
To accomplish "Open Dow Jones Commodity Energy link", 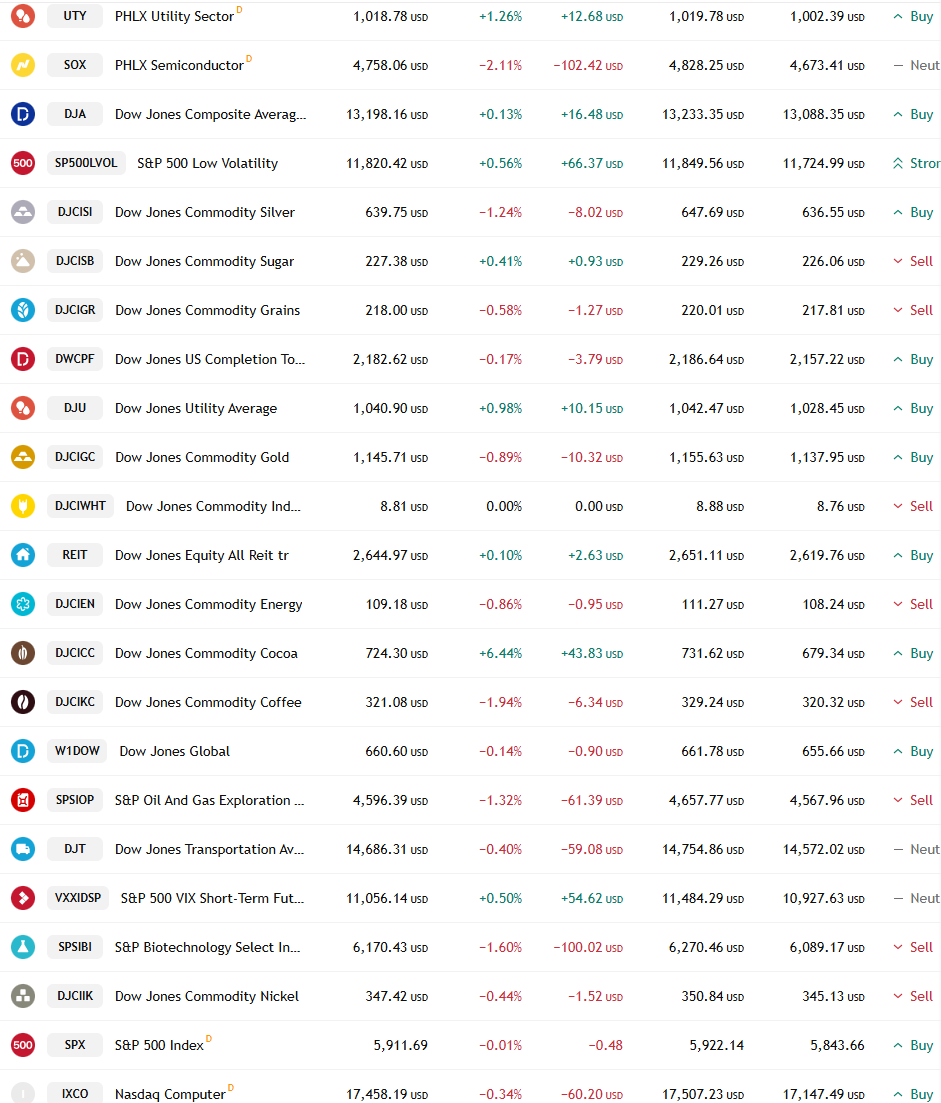I will tap(208, 604).
